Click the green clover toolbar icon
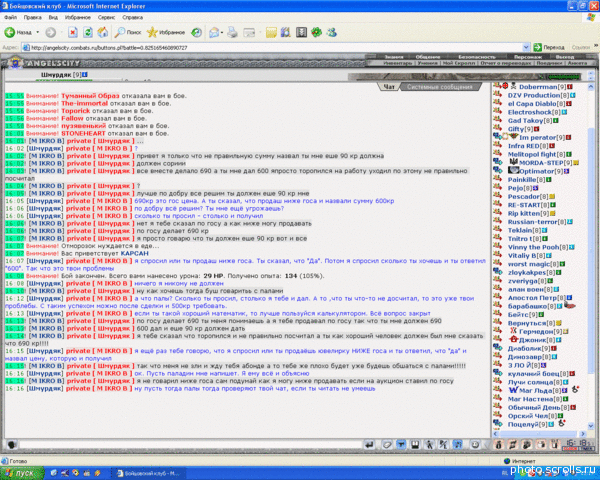This screenshot has height=480, width=600. 316,33
